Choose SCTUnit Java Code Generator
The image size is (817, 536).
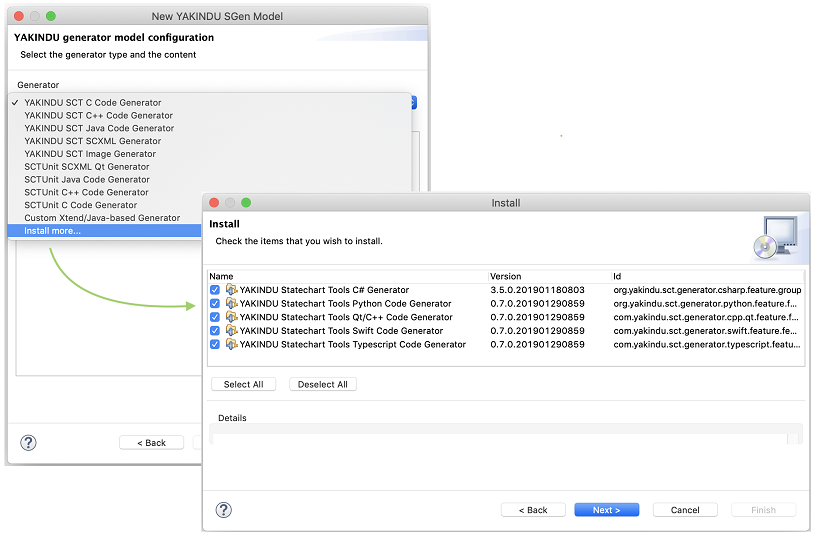click(209, 179)
